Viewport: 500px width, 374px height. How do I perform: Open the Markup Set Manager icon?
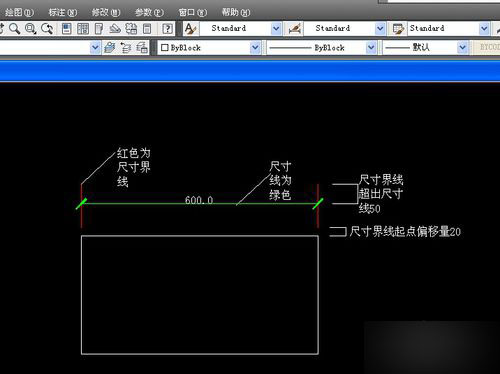(x=131, y=29)
